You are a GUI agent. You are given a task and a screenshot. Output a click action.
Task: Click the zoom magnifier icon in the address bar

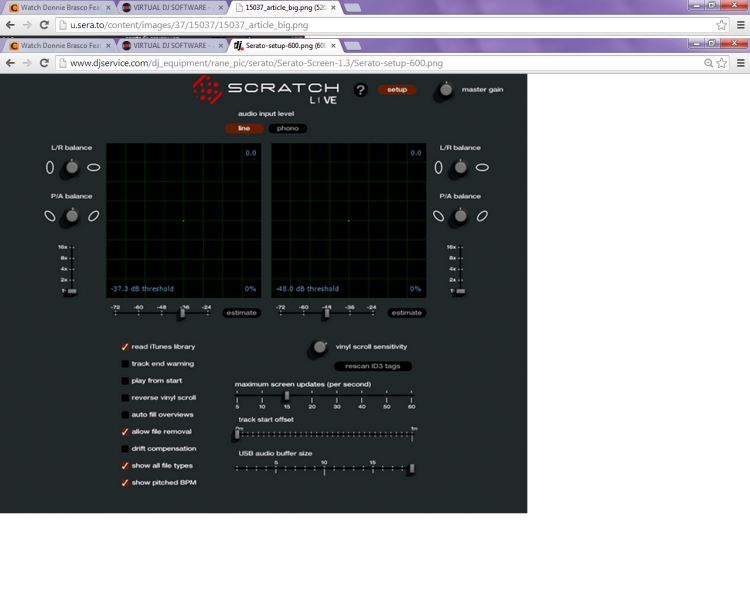pos(708,63)
